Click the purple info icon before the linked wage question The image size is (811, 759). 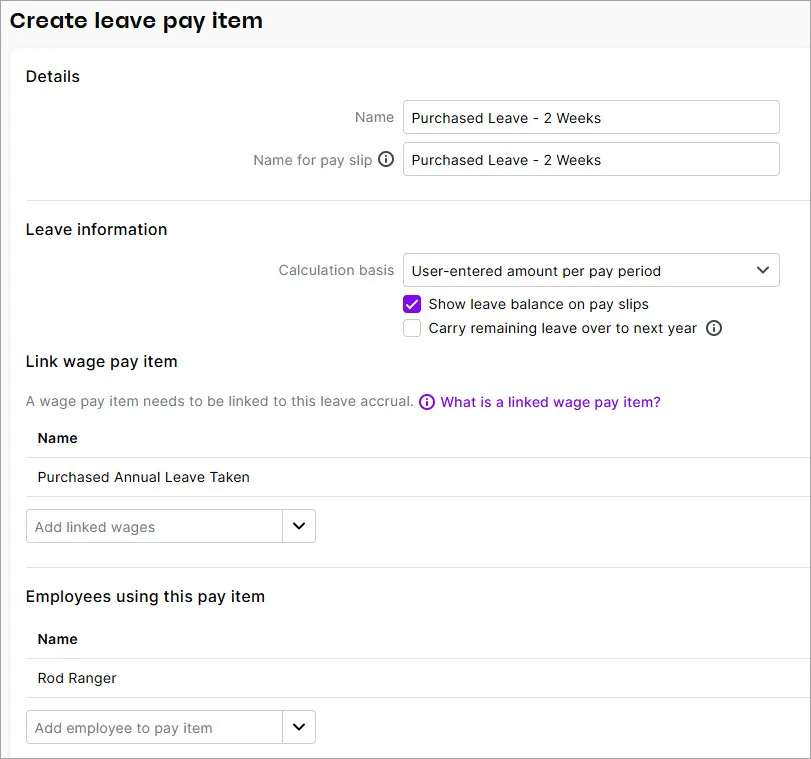coord(427,401)
